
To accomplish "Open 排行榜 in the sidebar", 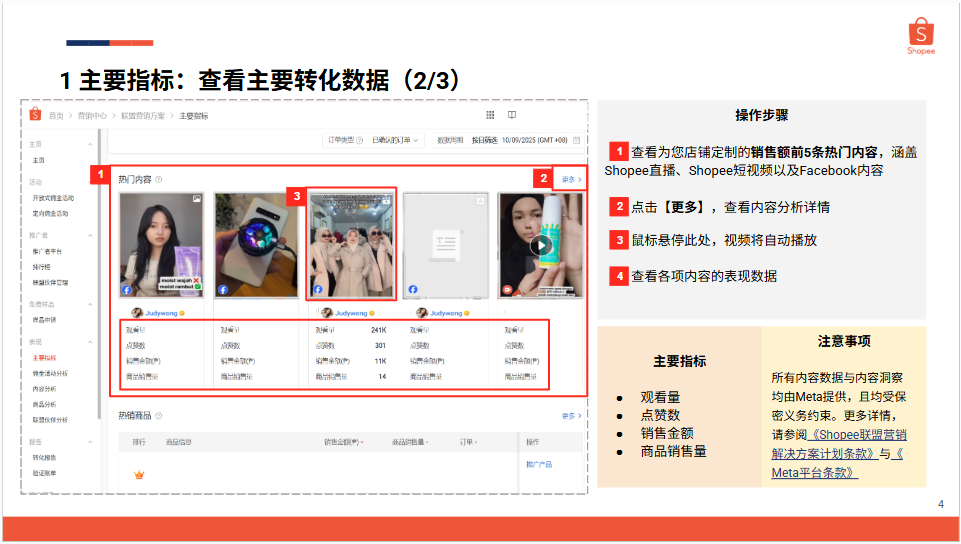I will (x=42, y=267).
